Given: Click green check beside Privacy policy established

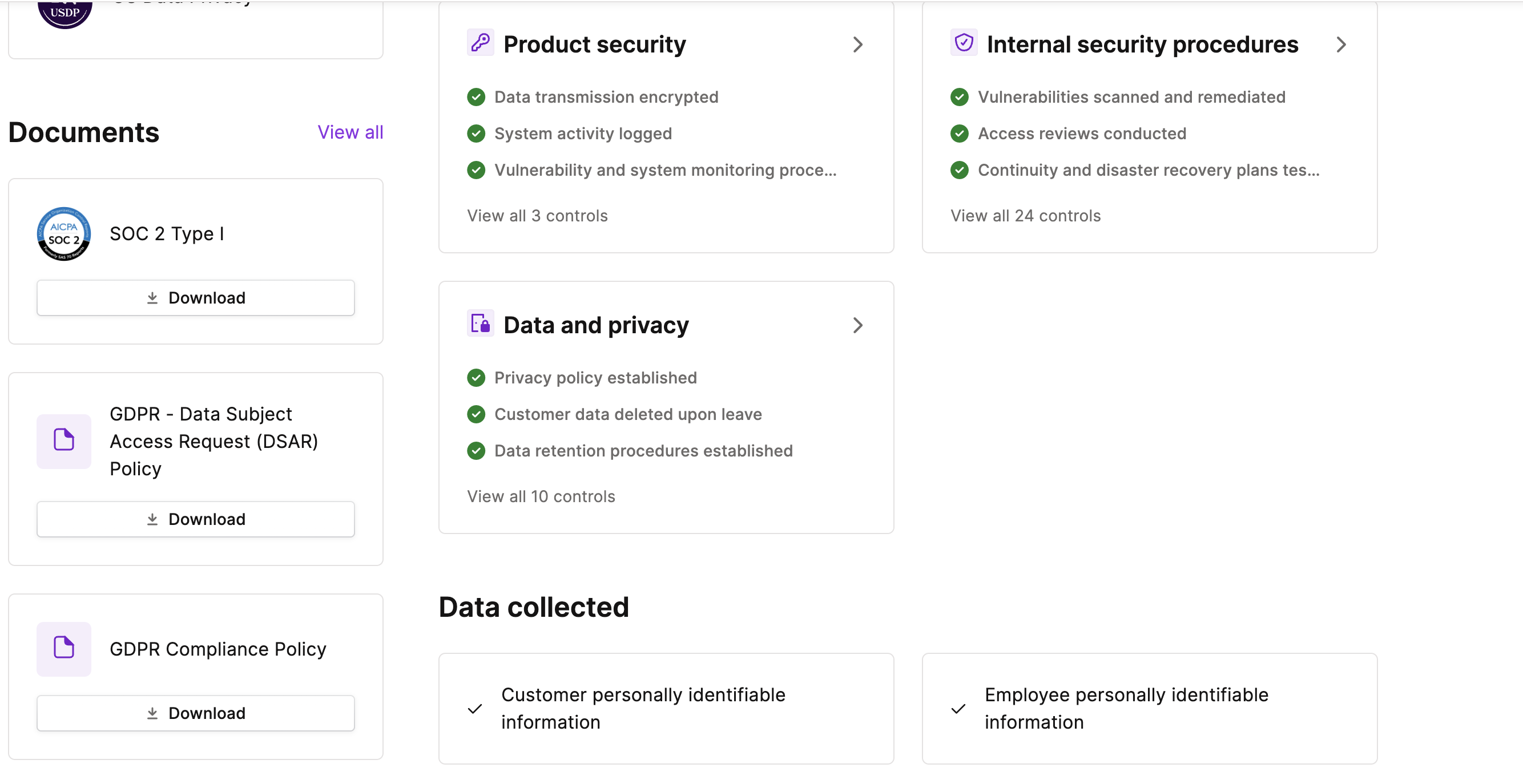Looking at the screenshot, I should click(x=476, y=378).
